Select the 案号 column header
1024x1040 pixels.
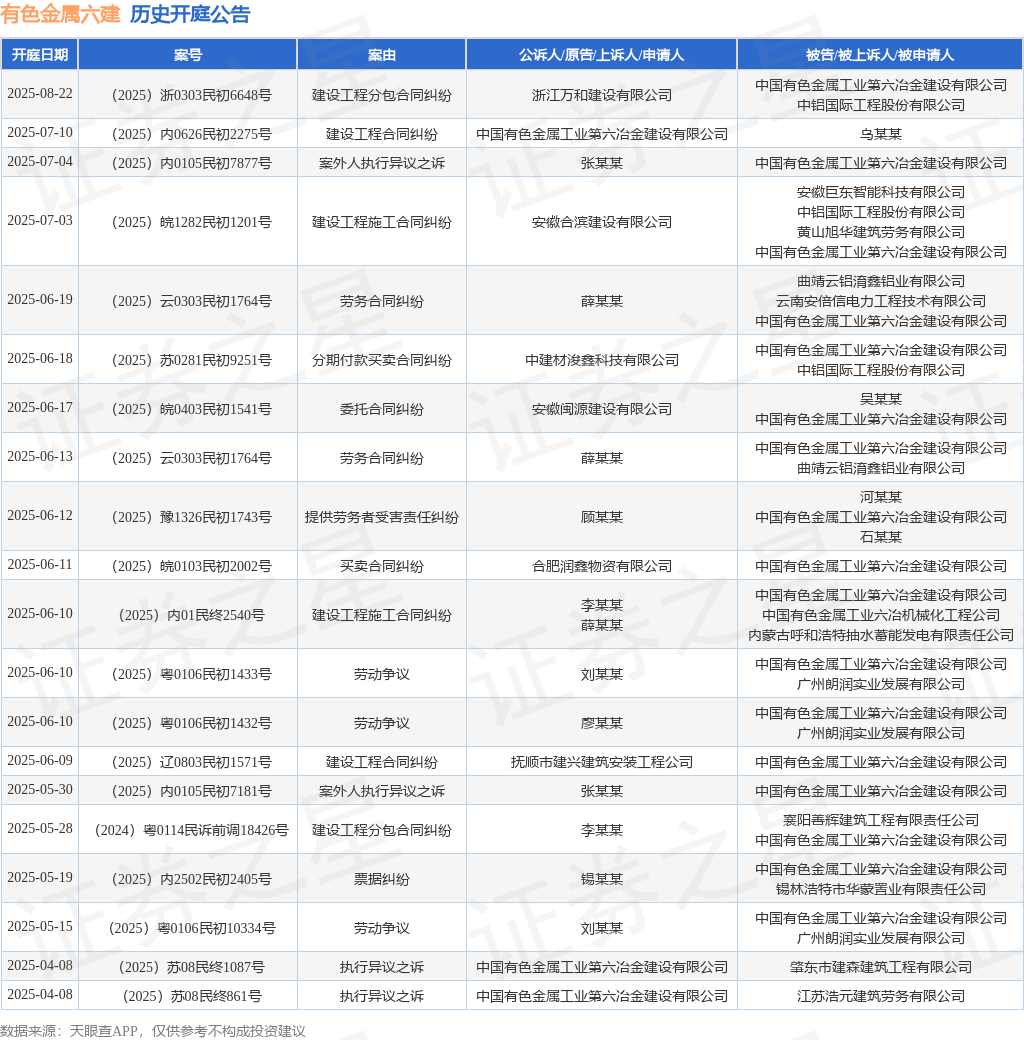pos(188,54)
